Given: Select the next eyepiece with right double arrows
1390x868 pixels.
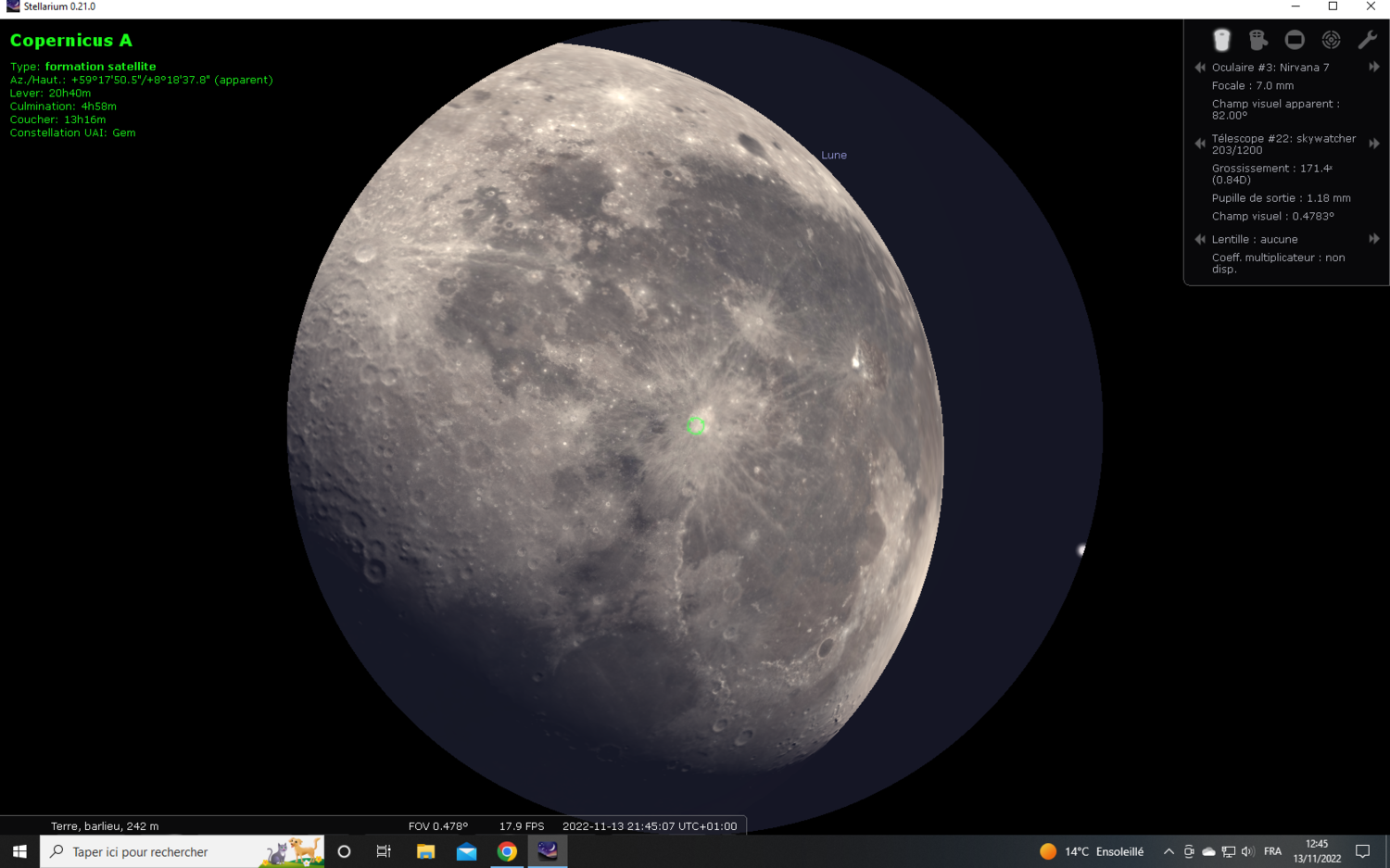Looking at the screenshot, I should (1374, 67).
